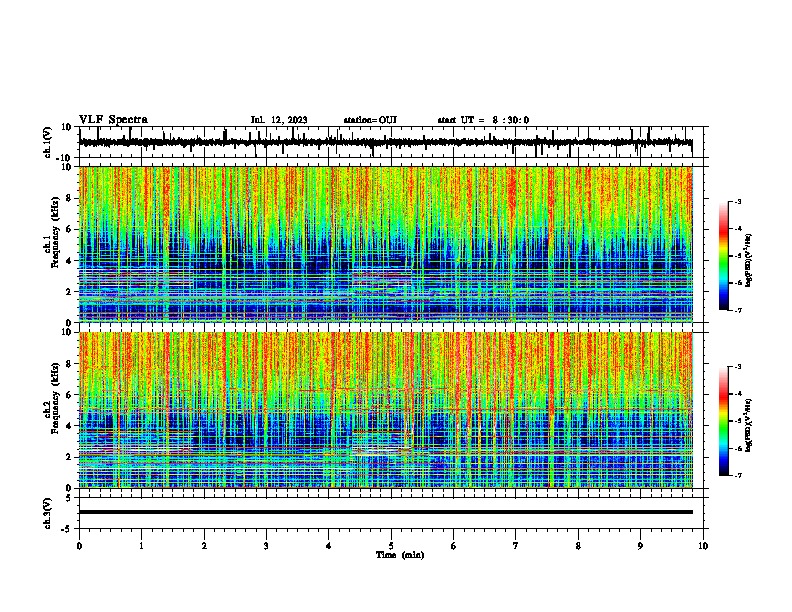The image size is (792, 612).
Task: Click the 'ch.1(V)' waveform axis label
Action: click(x=47, y=142)
